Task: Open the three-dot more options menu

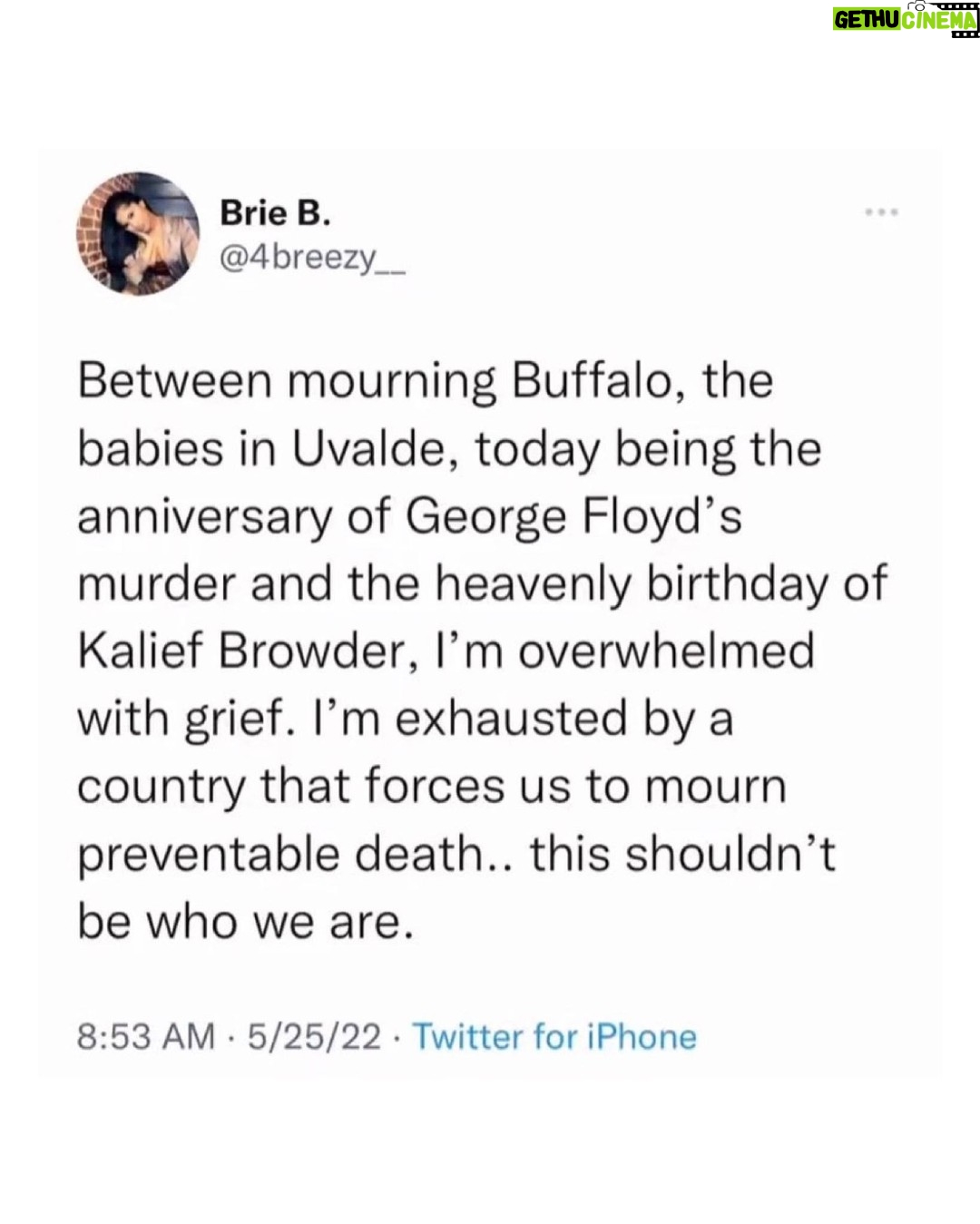Action: (x=880, y=213)
